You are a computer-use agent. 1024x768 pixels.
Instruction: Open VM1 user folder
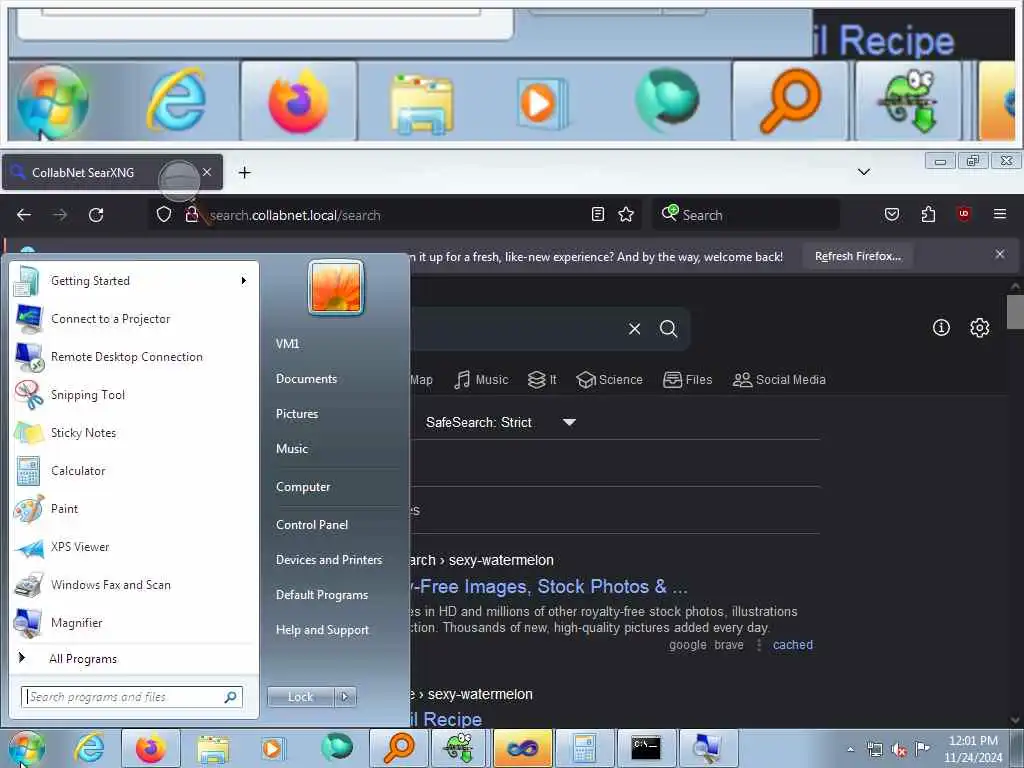point(287,344)
